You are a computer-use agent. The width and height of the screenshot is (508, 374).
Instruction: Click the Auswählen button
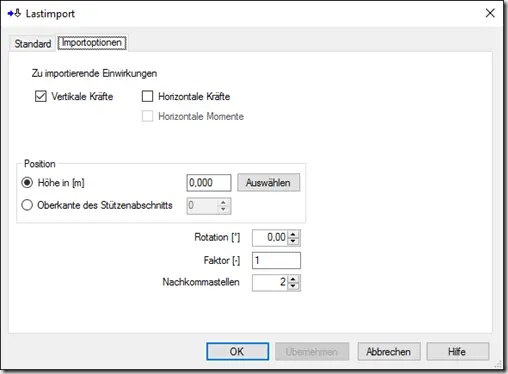point(268,182)
